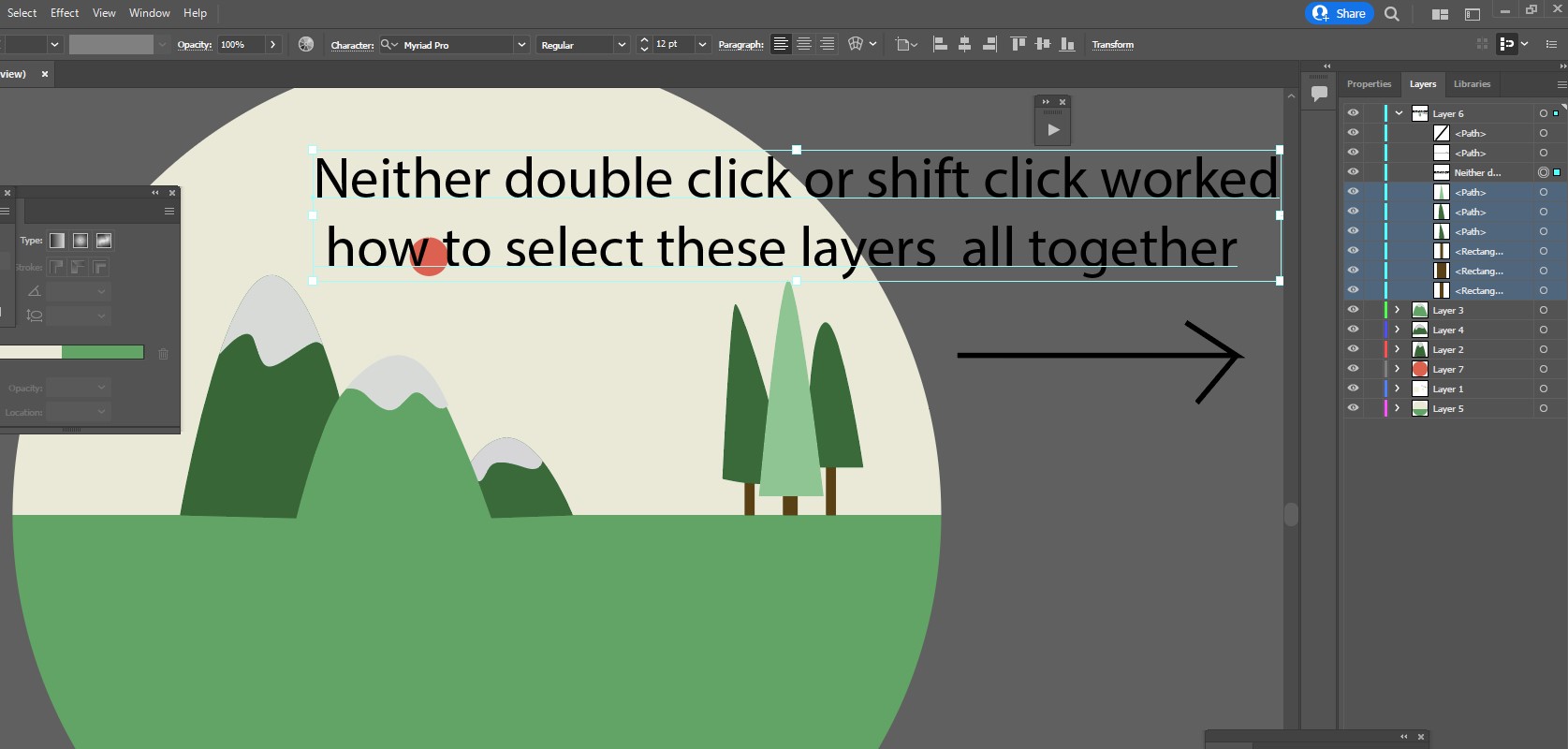This screenshot has width=1568, height=749.
Task: Expand Layer 1 contents
Action: [x=1398, y=389]
